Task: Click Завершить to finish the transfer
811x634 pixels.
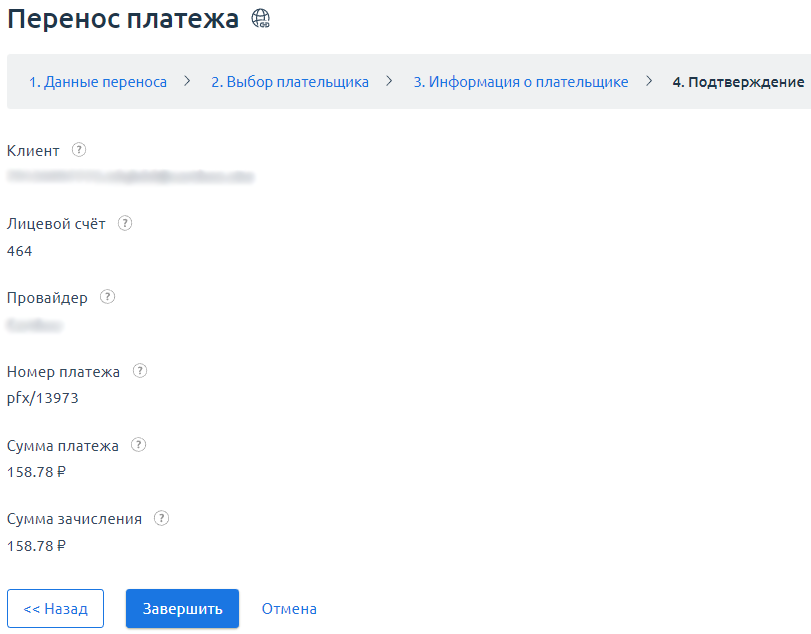Action: coord(182,609)
